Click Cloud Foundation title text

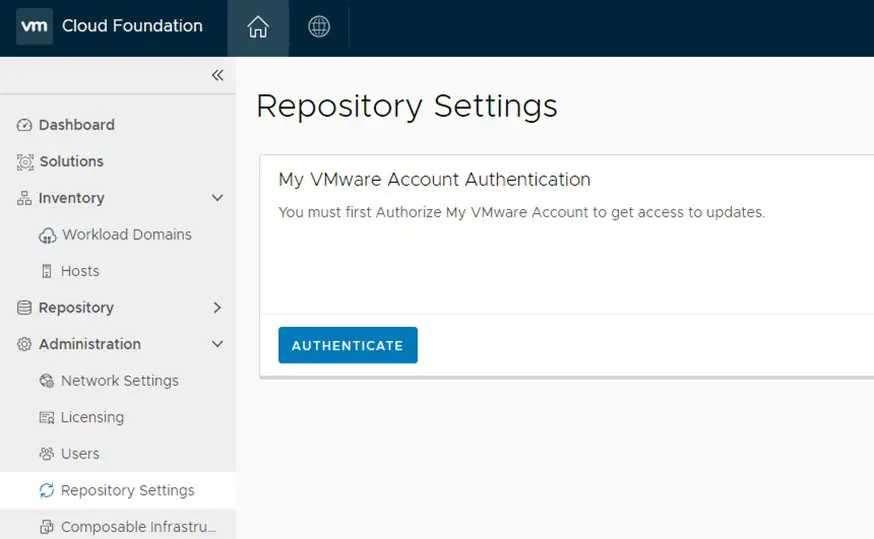point(132,26)
